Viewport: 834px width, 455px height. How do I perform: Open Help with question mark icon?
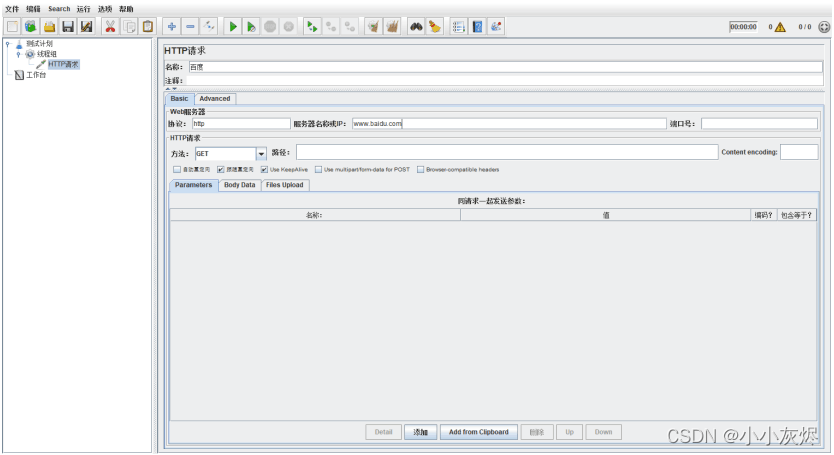point(477,26)
